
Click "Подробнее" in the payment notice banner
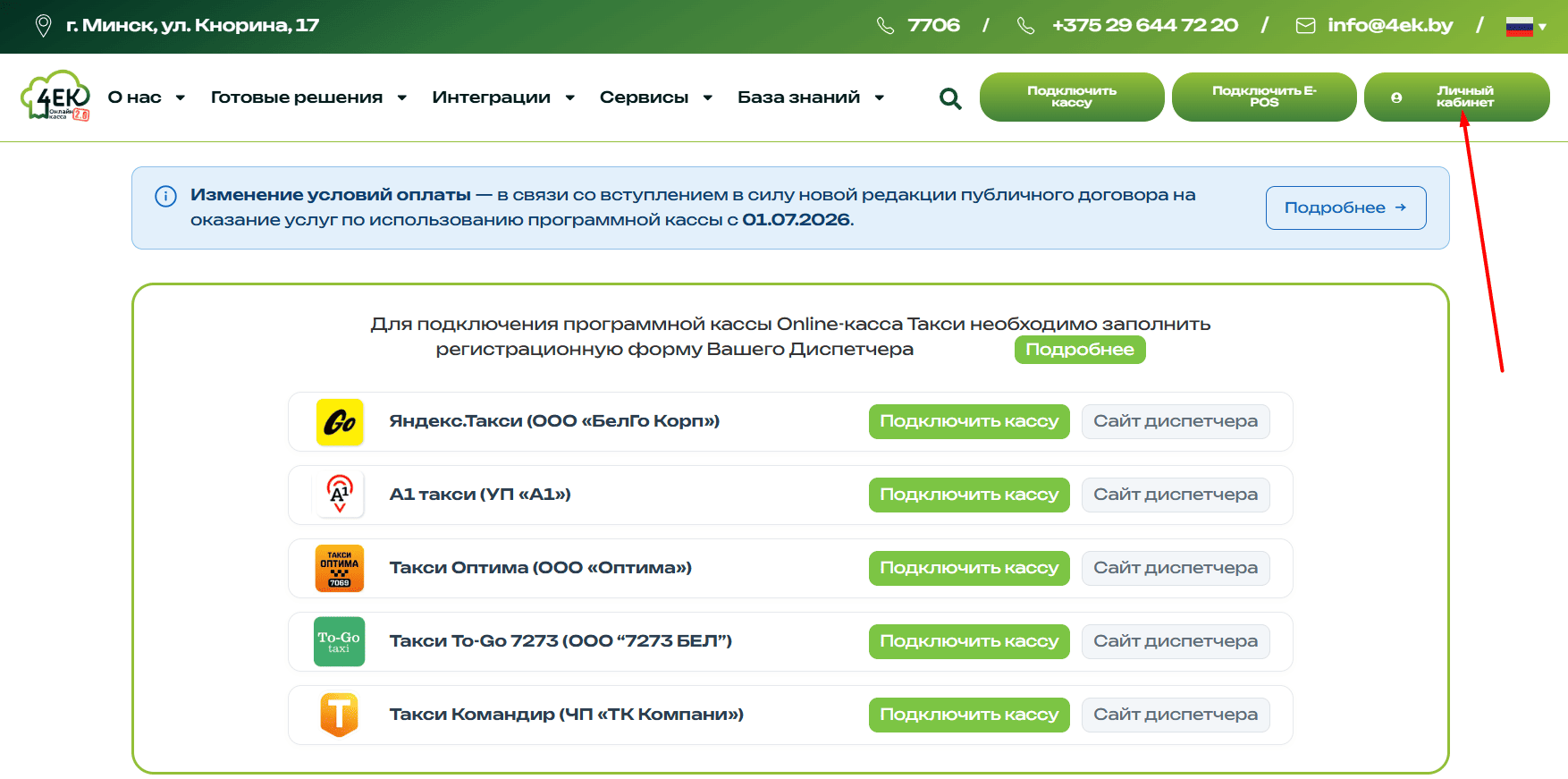tap(1345, 207)
